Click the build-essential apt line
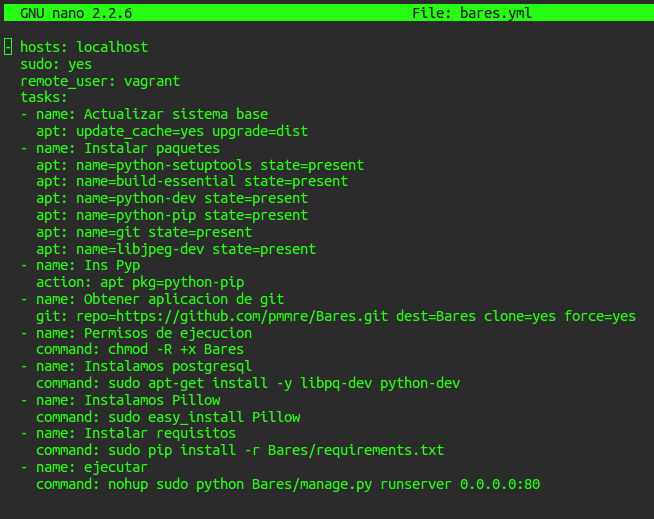Viewport: 654px width, 519px height. (192, 182)
